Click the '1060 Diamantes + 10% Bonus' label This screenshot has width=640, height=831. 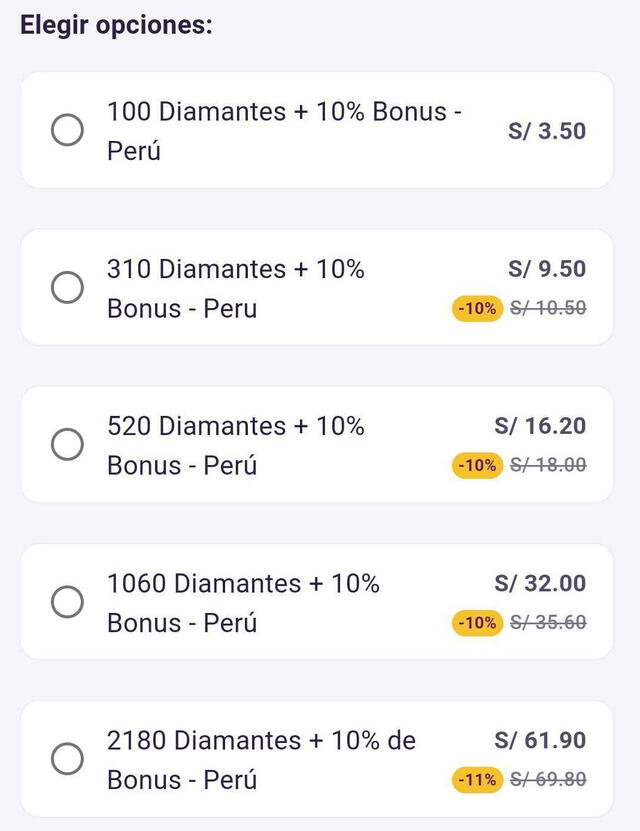pyautogui.click(x=243, y=603)
